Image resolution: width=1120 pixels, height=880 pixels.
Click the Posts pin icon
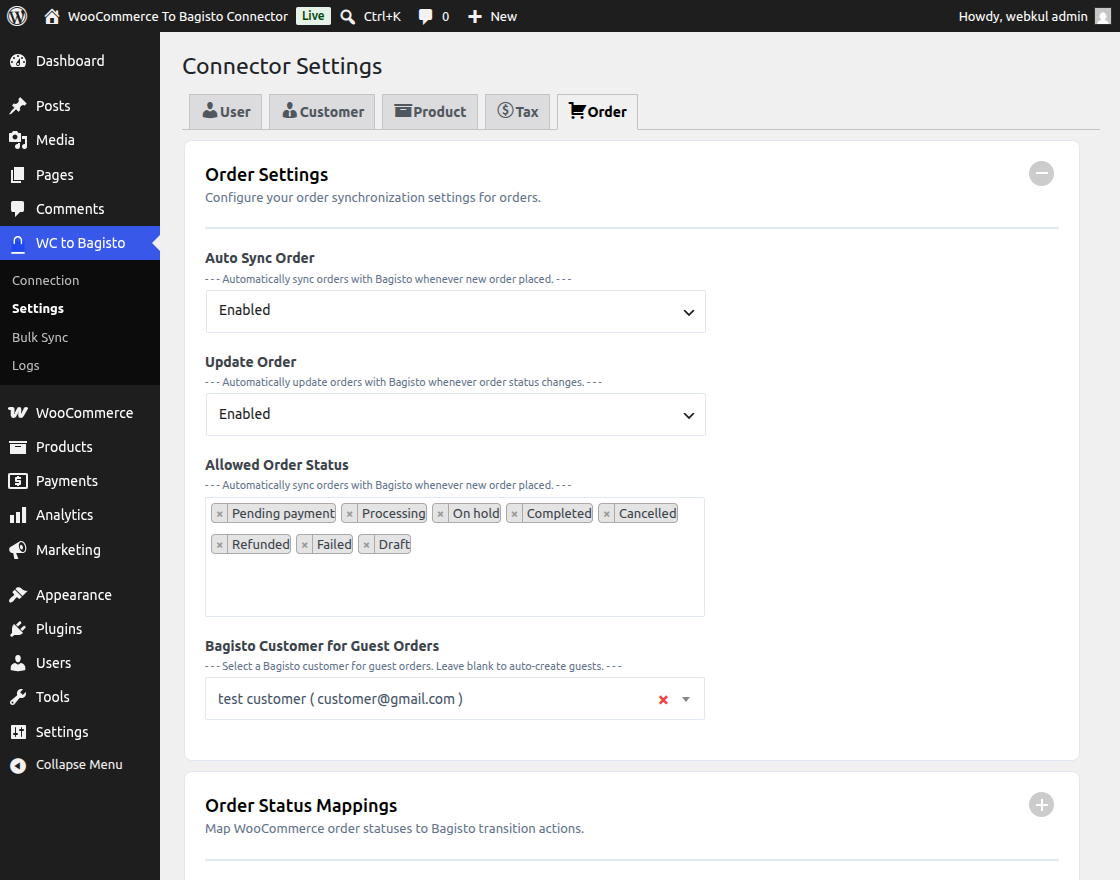(x=18, y=106)
